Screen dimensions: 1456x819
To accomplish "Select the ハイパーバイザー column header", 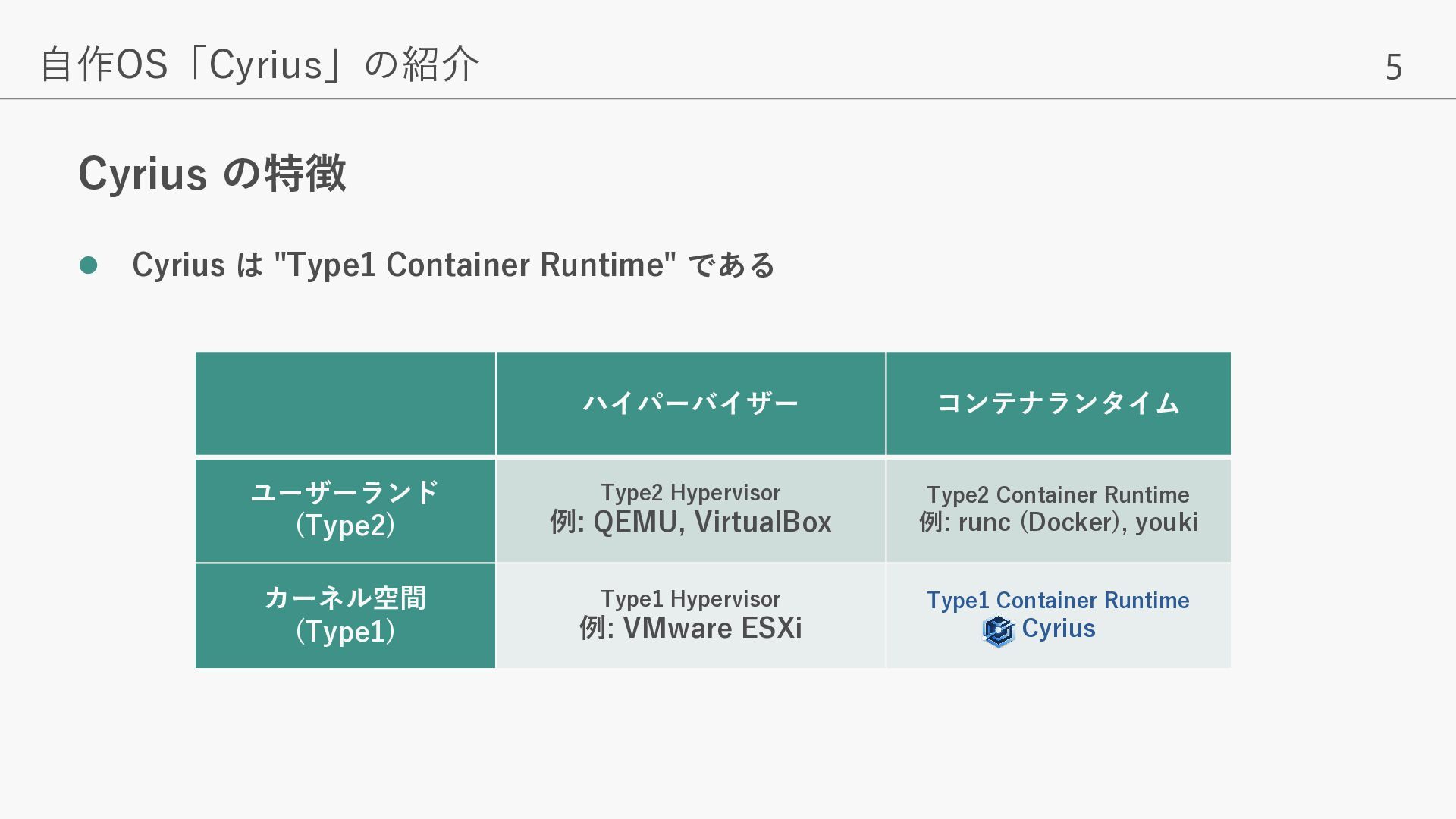I will pyautogui.click(x=690, y=403).
